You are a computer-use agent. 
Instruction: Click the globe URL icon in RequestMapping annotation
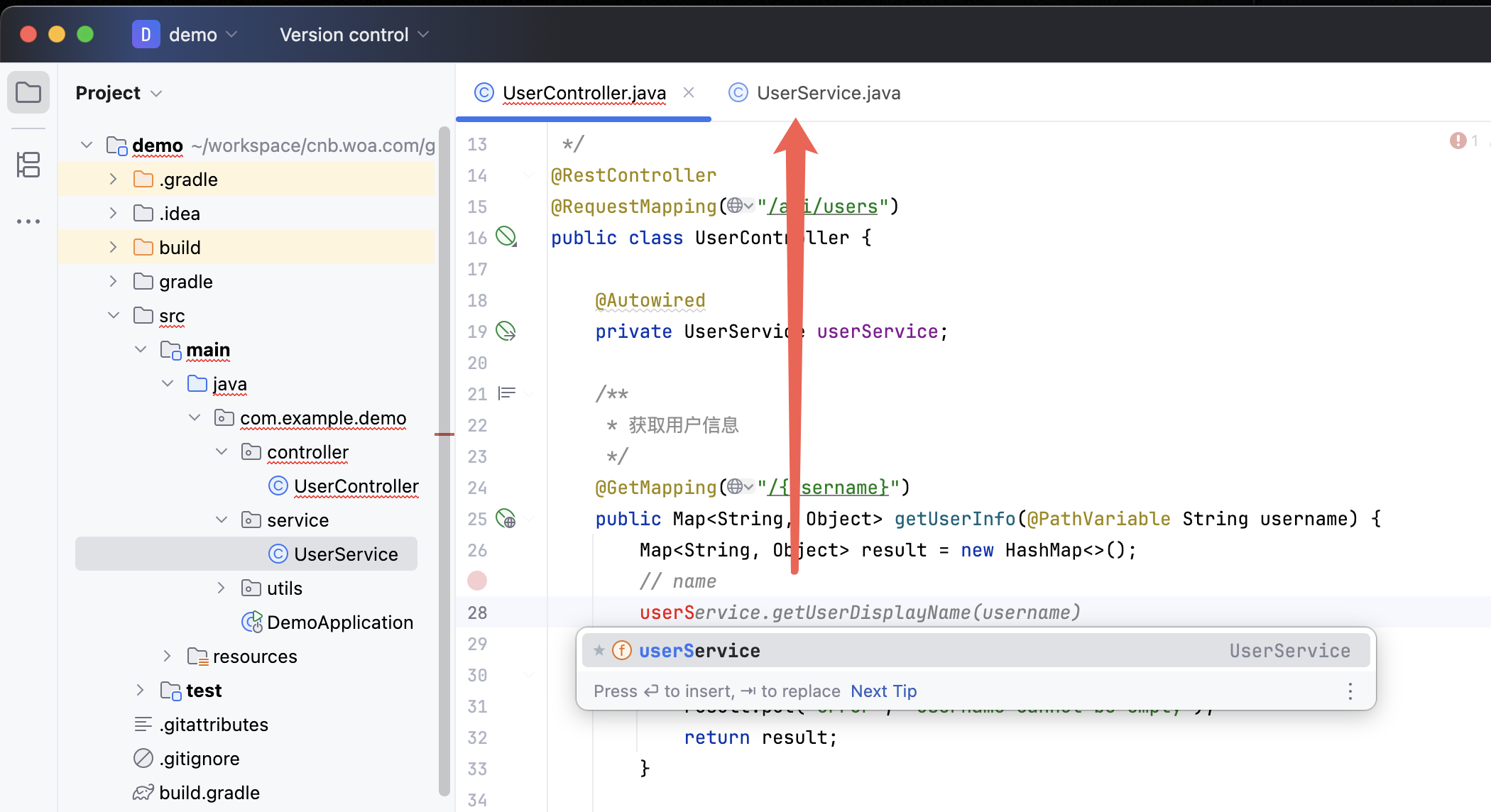(736, 205)
